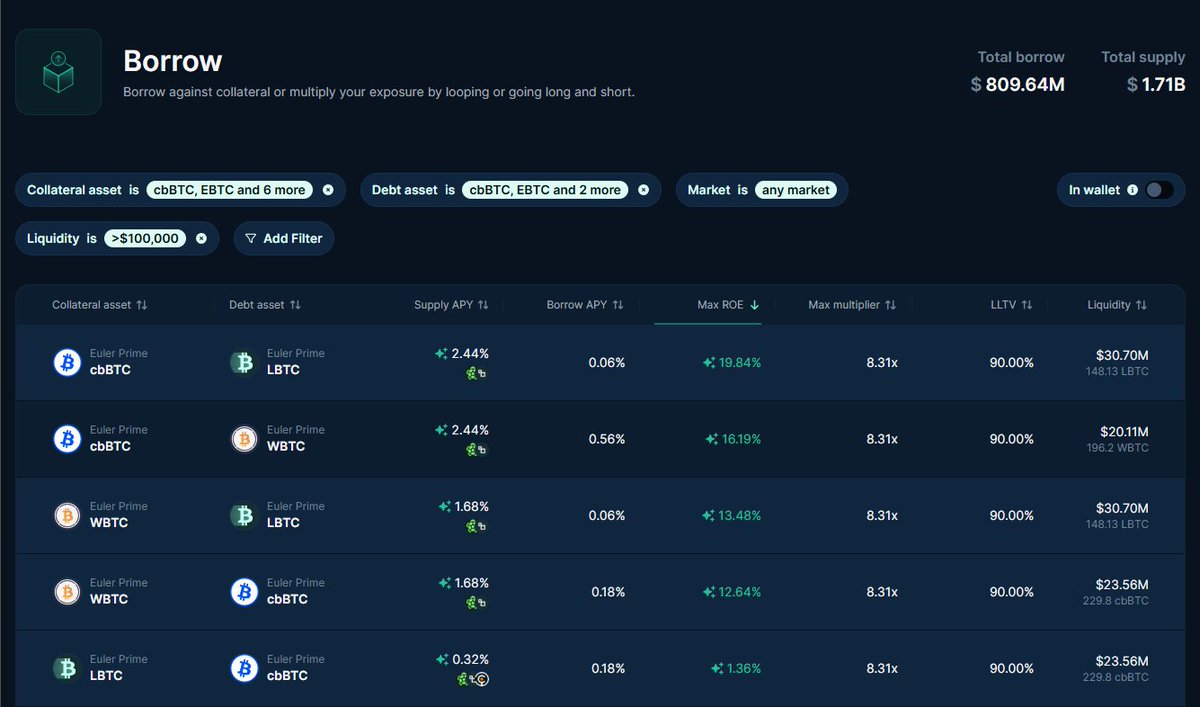Click cbBTC collateral icon in cbBTC/LBTC row

point(67,362)
